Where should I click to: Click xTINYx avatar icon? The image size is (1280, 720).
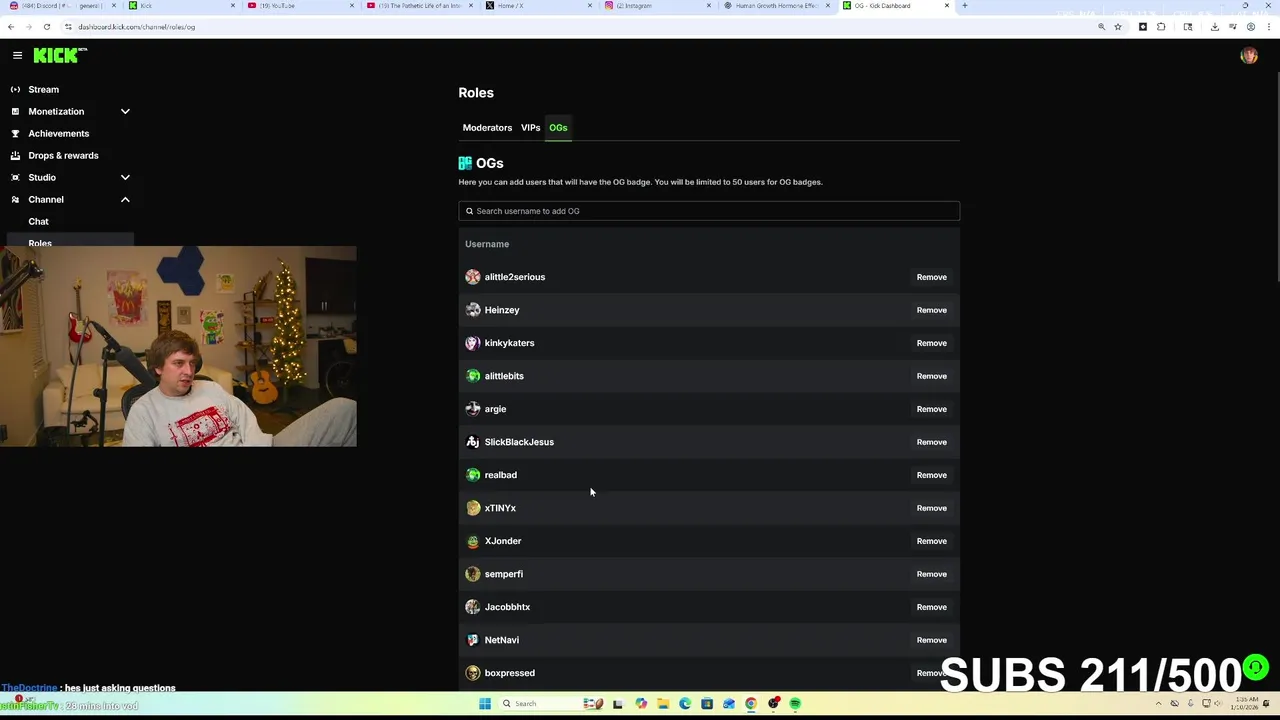tap(473, 508)
